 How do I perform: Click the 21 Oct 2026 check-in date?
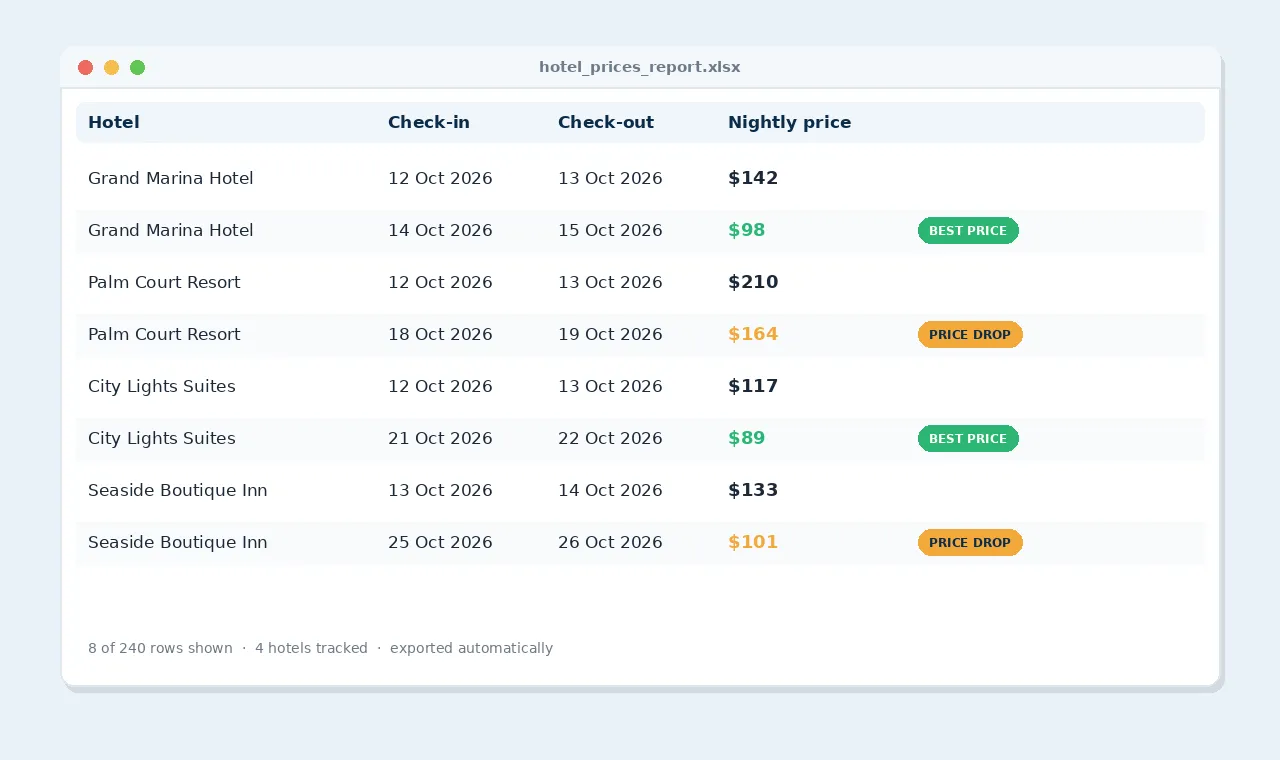pos(440,438)
